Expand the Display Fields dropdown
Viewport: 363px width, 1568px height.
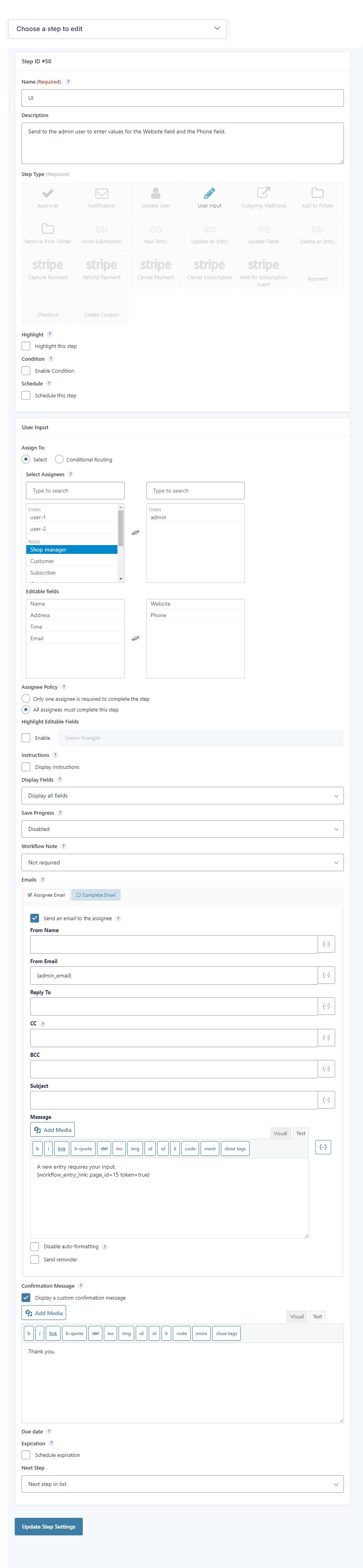(x=182, y=796)
